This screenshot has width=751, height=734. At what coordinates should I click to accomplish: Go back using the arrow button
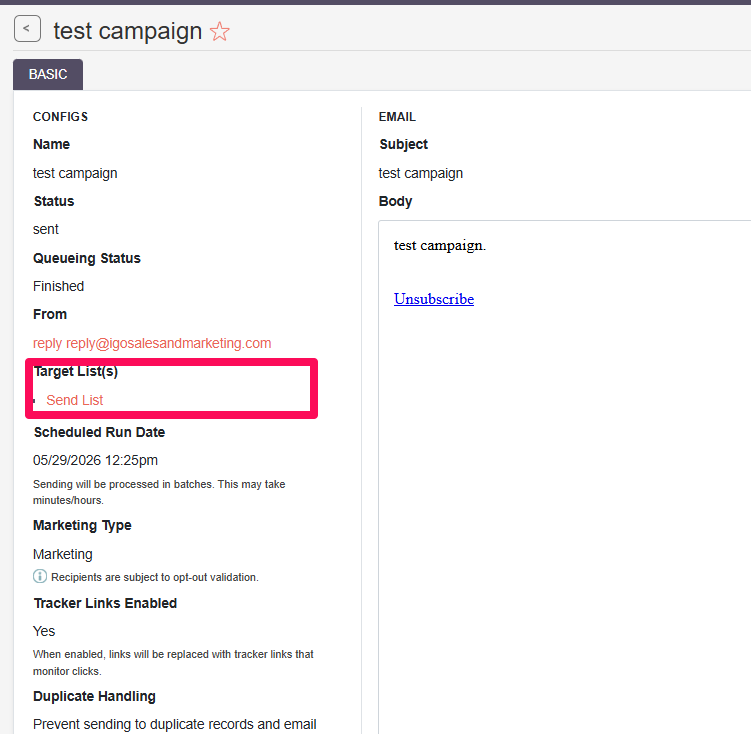pyautogui.click(x=27, y=29)
